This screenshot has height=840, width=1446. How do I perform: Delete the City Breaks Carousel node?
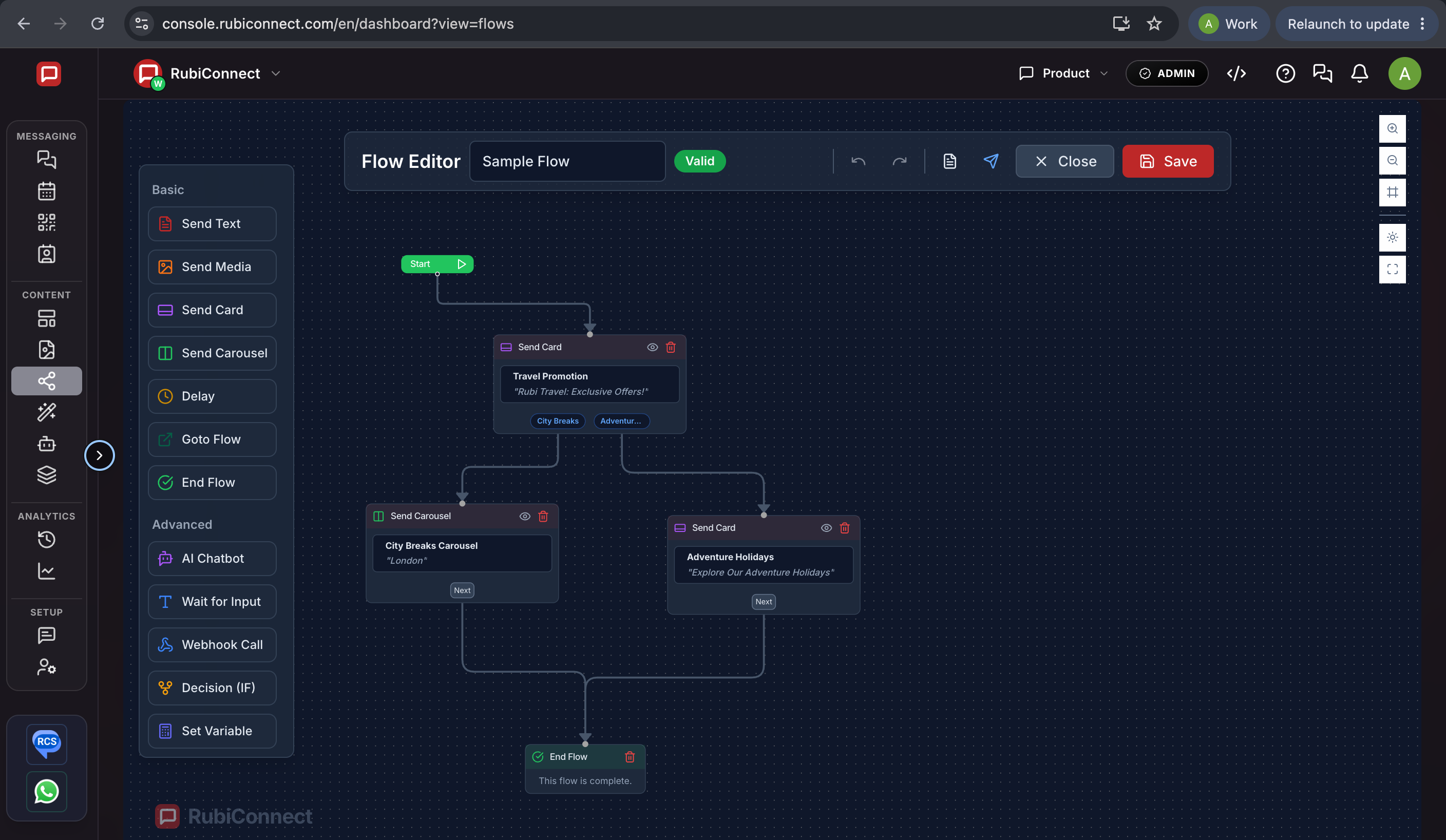(x=543, y=517)
